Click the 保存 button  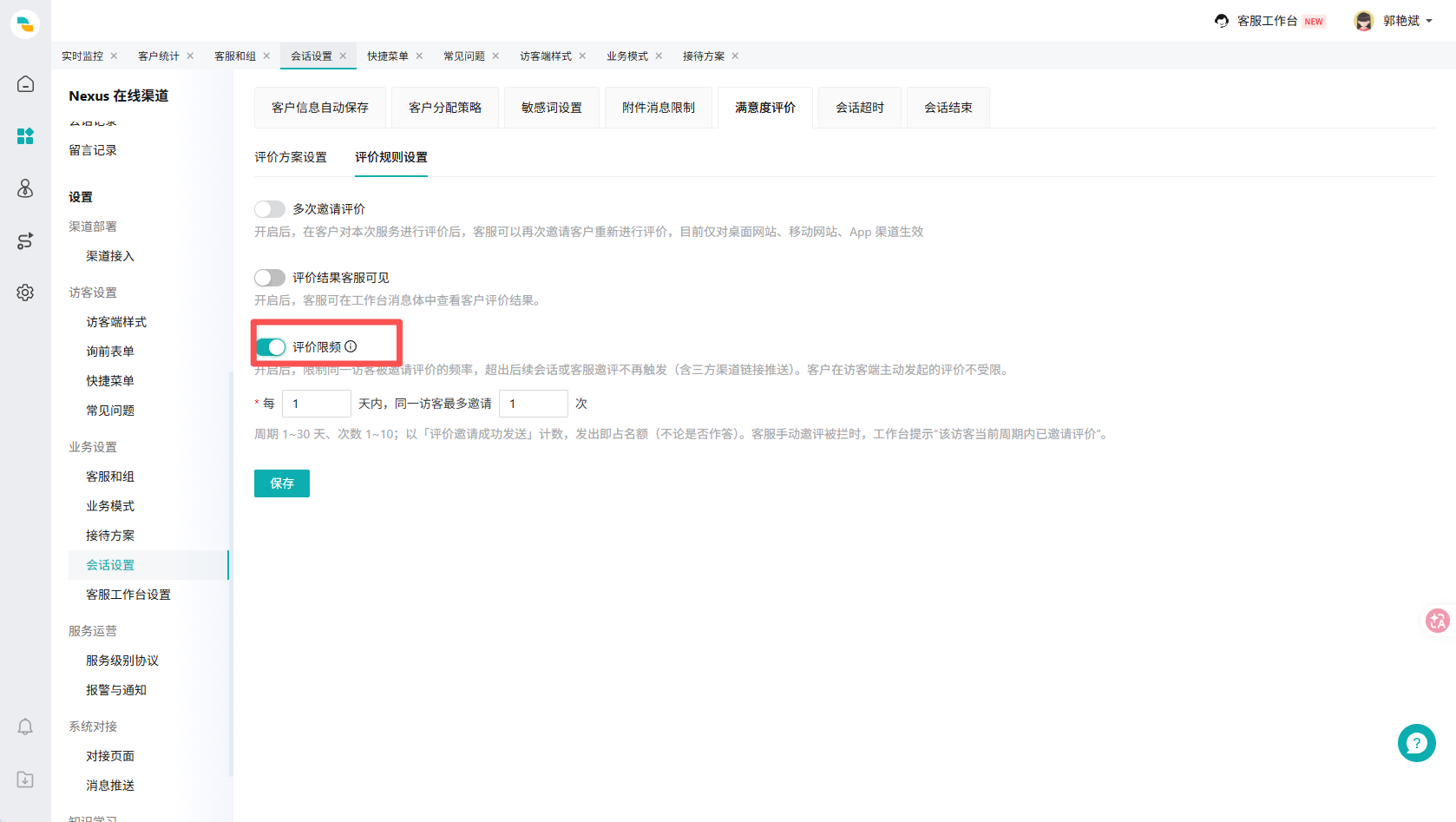click(x=282, y=483)
